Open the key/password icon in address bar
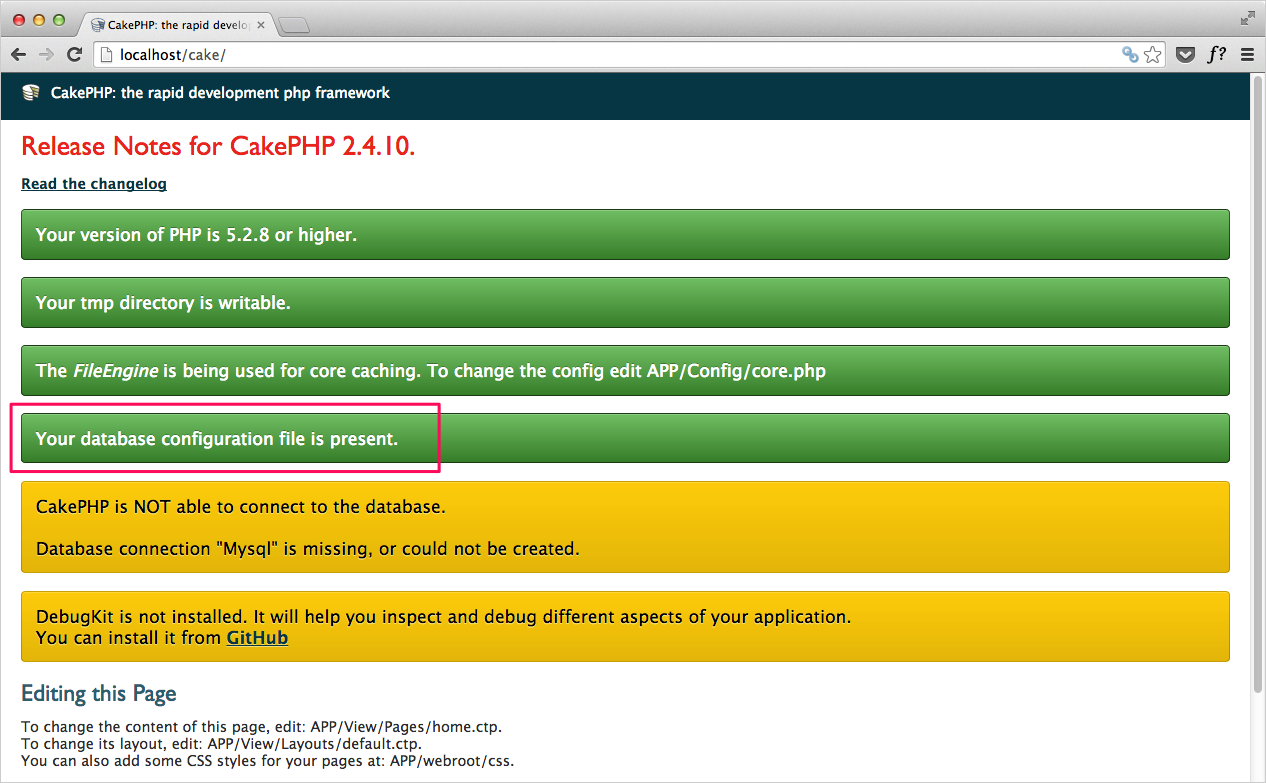Viewport: 1266px width, 783px height. pyautogui.click(x=1130, y=55)
